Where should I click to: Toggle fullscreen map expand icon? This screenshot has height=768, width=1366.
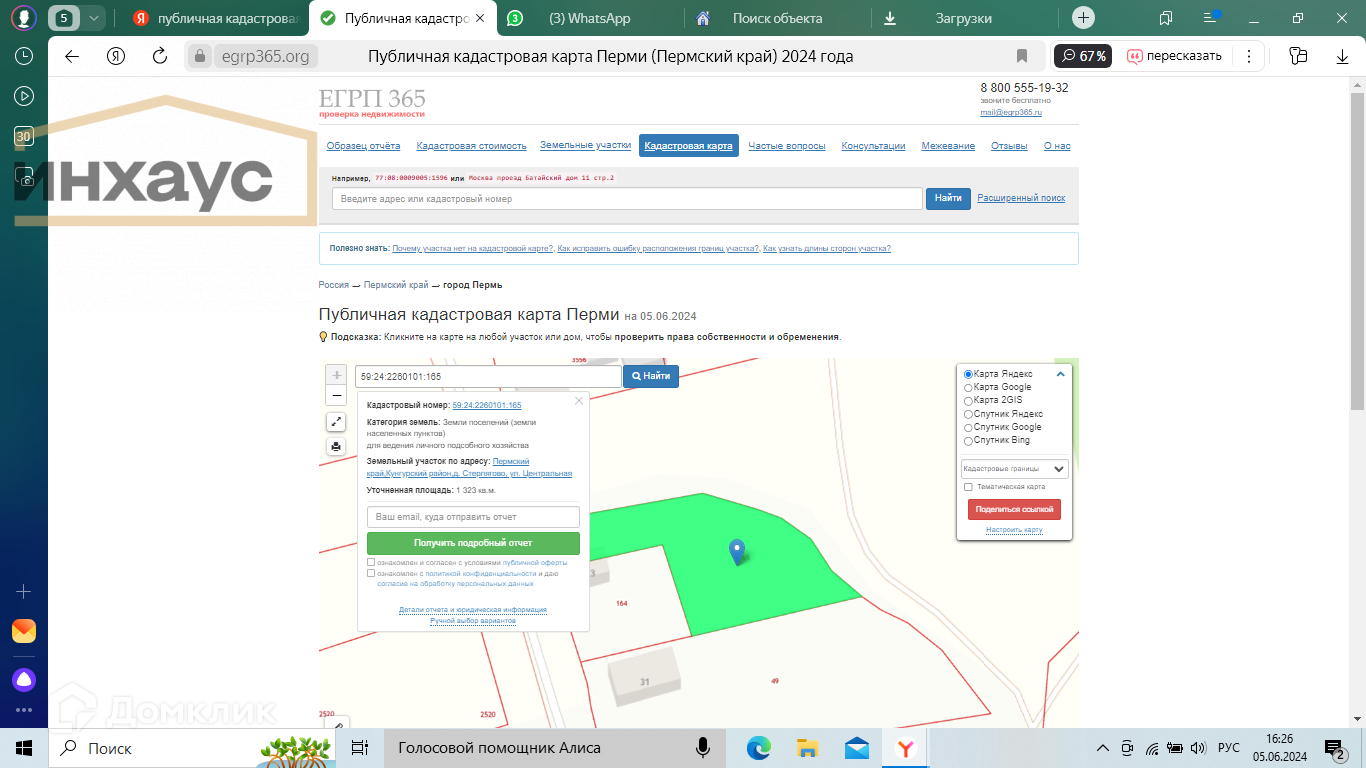click(336, 423)
